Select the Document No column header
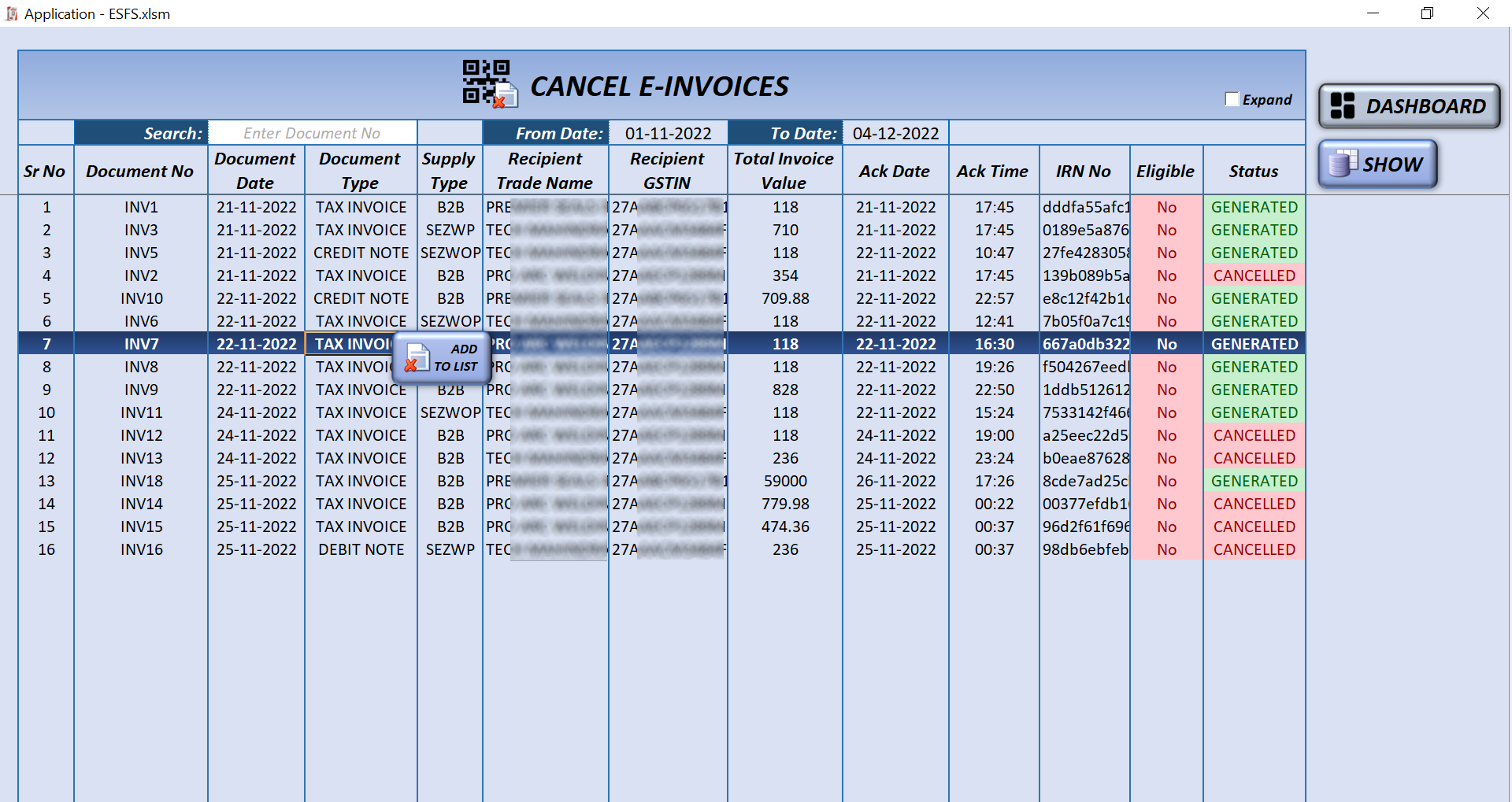The image size is (1512, 802). coord(139,171)
